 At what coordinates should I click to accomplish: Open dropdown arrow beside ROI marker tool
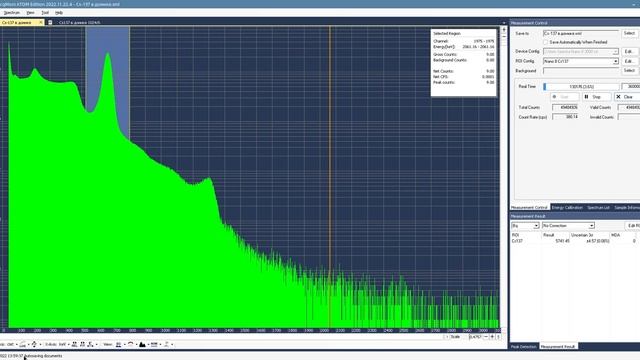pyautogui.click(x=28, y=344)
